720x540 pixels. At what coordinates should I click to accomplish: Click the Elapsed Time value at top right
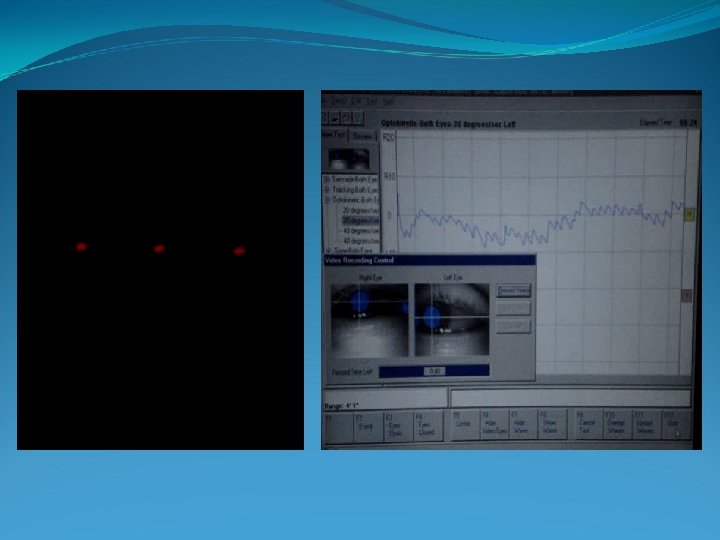[x=688, y=123]
